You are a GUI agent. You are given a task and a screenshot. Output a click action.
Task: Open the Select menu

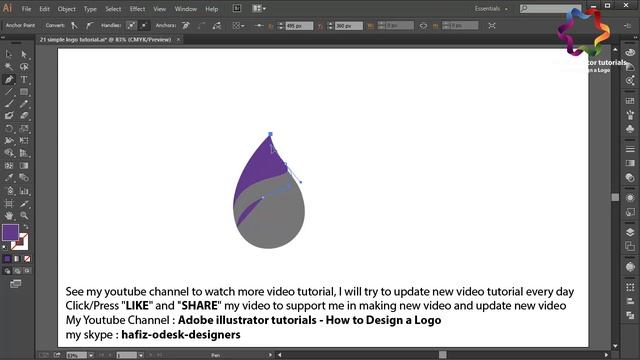point(113,9)
